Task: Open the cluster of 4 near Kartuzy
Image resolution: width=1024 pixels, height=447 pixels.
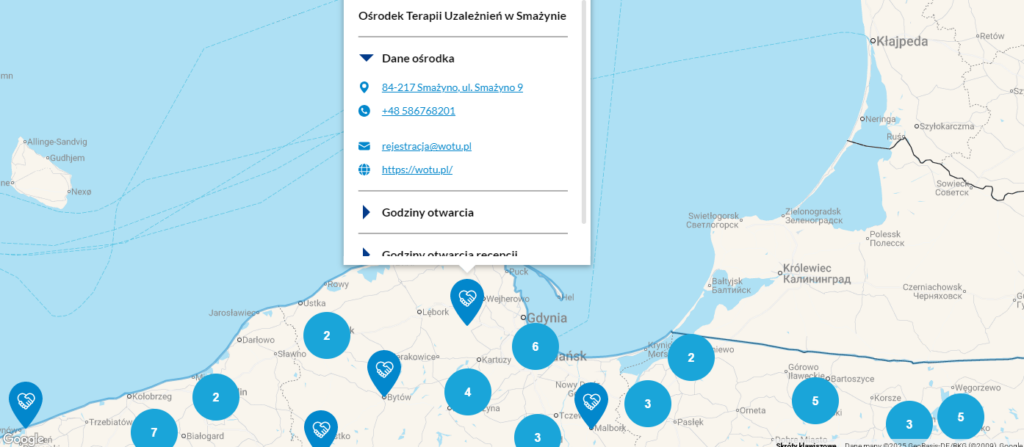Action: pyautogui.click(x=468, y=392)
